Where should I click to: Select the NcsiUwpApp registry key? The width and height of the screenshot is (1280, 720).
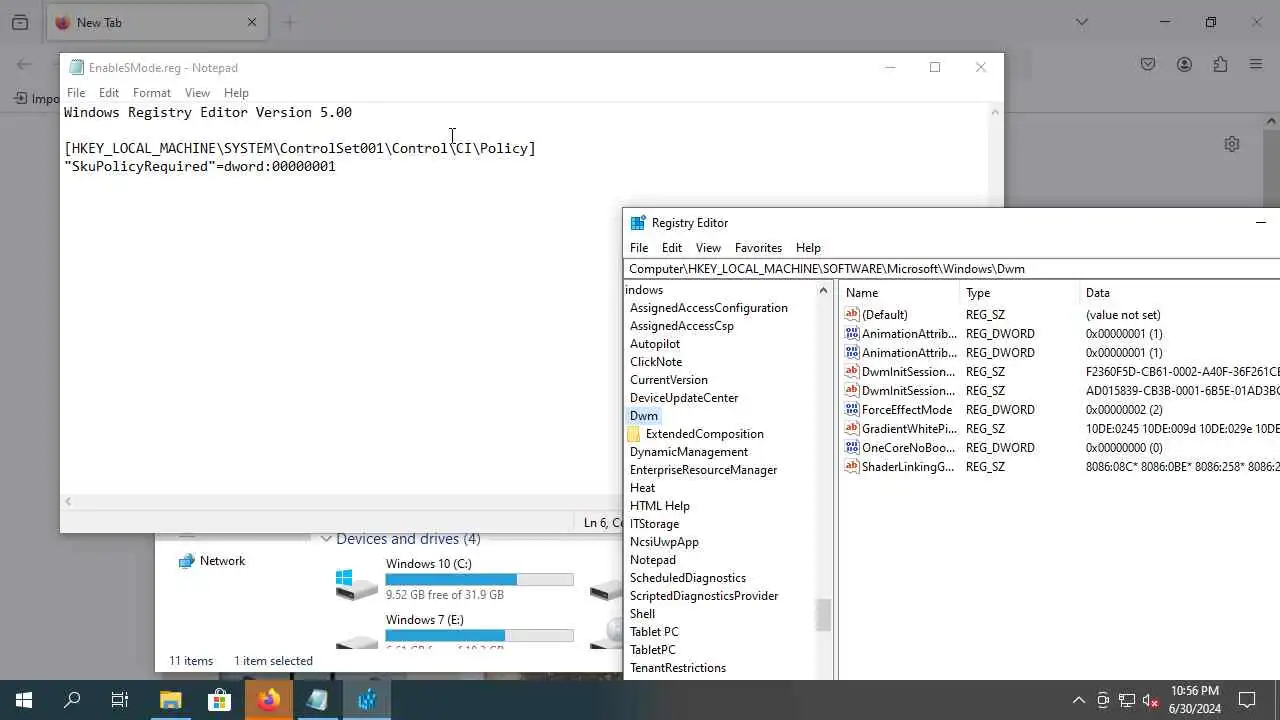(x=664, y=542)
